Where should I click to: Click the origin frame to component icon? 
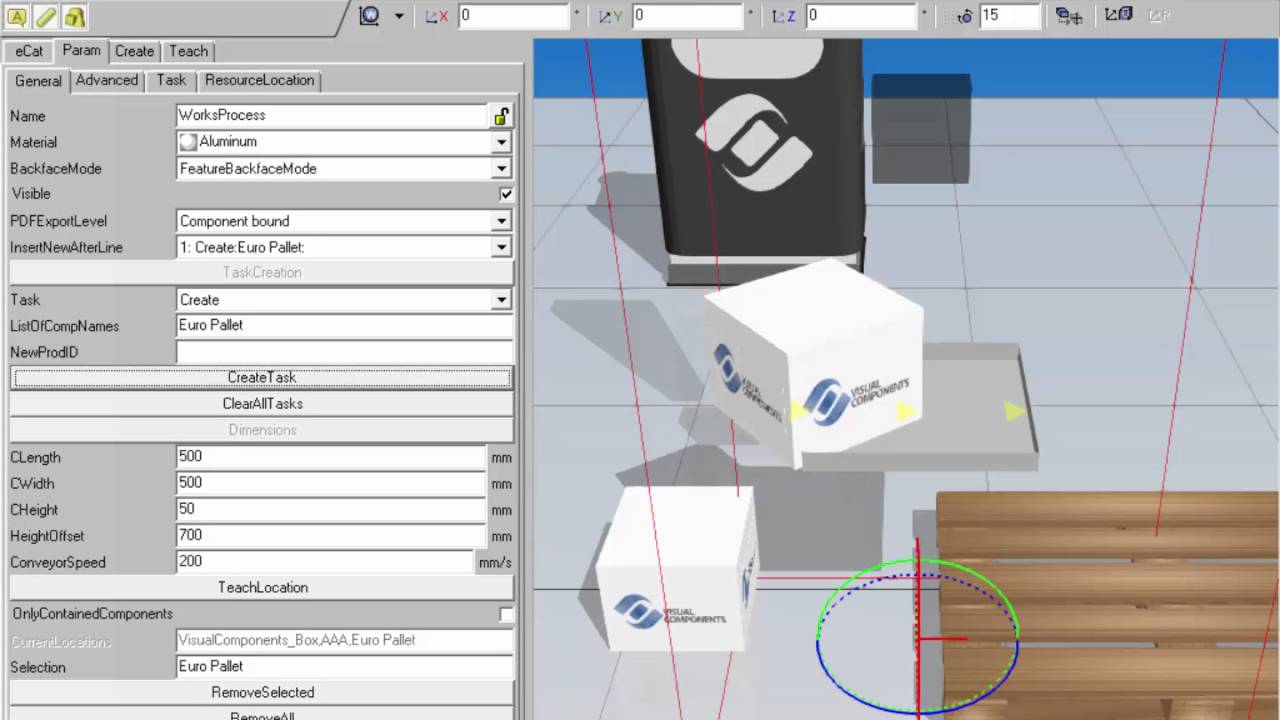(1118, 15)
